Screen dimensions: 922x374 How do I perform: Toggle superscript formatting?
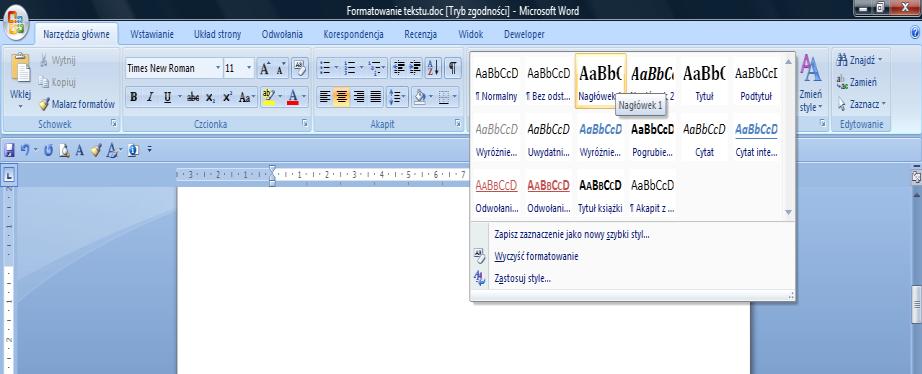(x=227, y=98)
